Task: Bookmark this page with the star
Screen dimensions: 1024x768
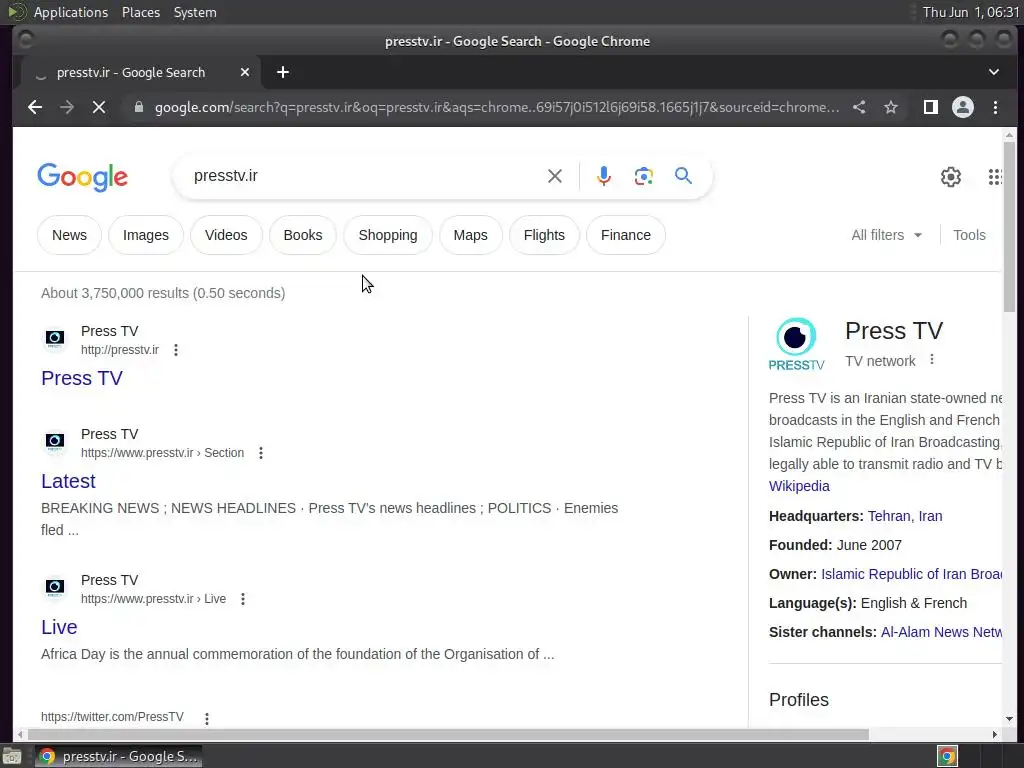Action: 891,107
